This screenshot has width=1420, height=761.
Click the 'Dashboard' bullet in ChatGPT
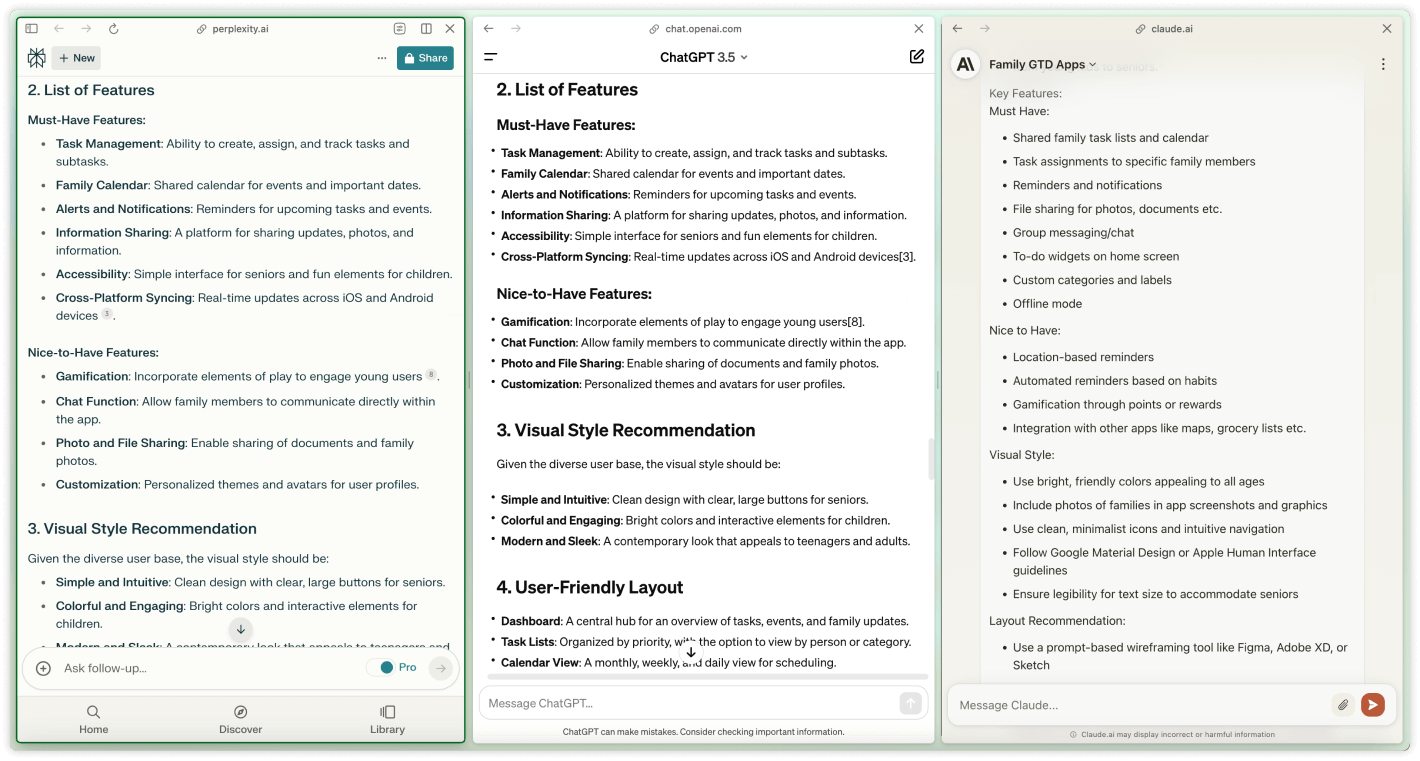pos(704,621)
